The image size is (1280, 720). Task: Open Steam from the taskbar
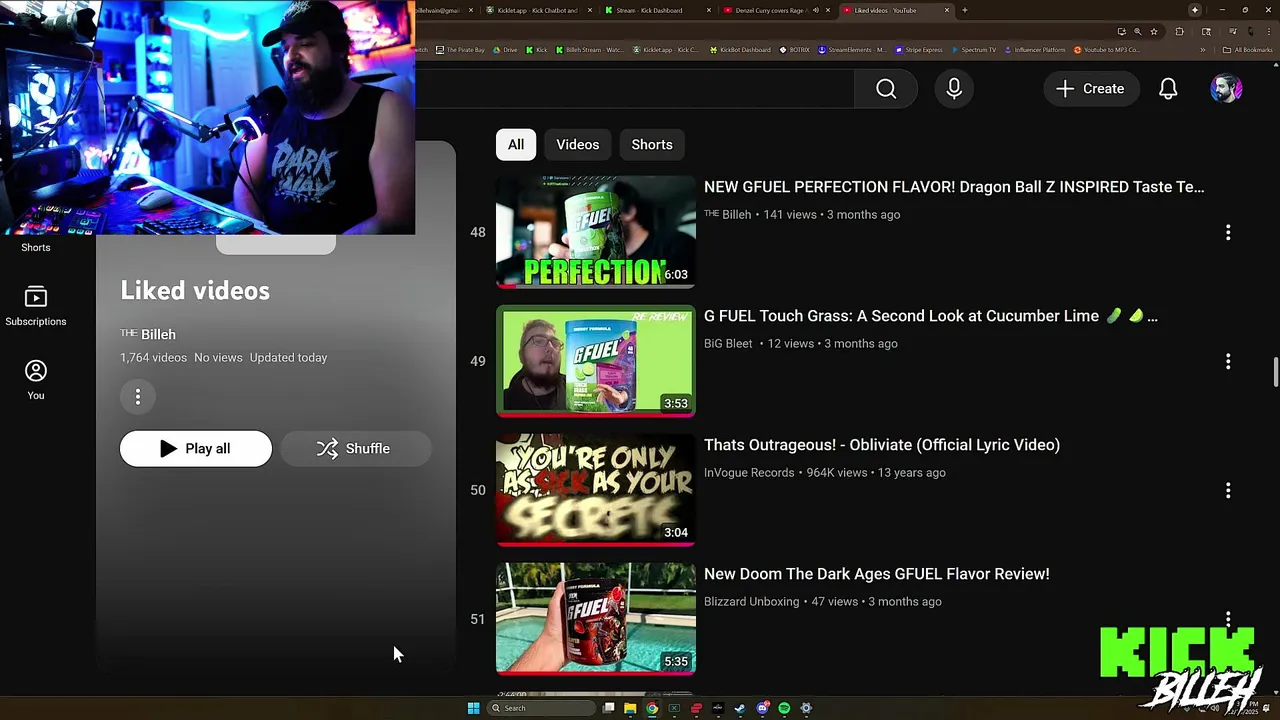tap(740, 708)
